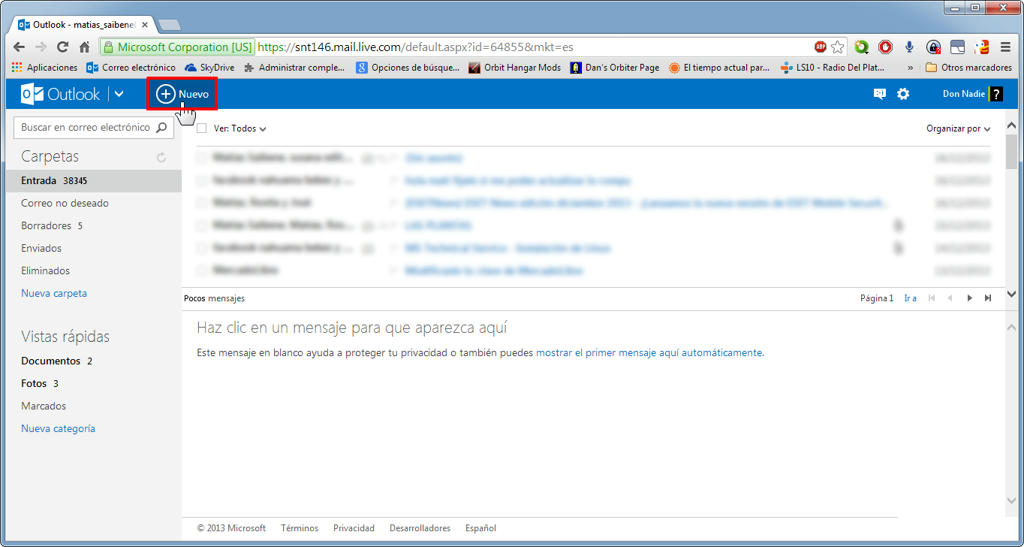Open the Correo electrónico bookmark

131,67
